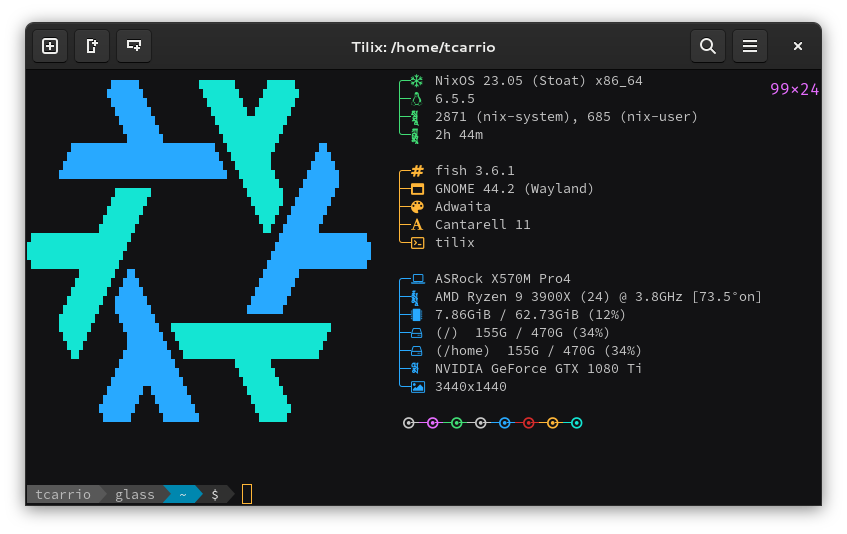Open the terminal search
The width and height of the screenshot is (847, 534).
coord(708,46)
